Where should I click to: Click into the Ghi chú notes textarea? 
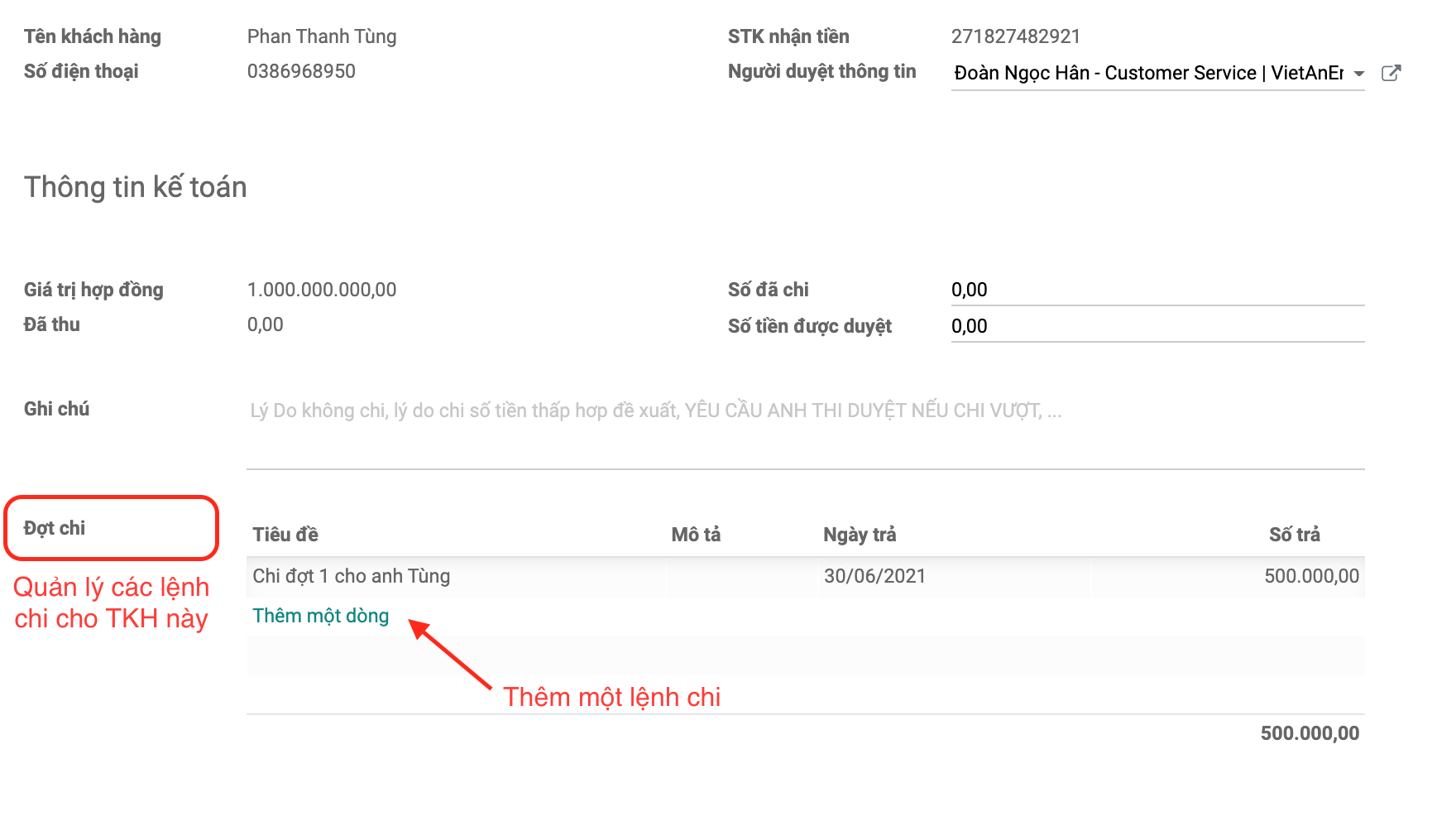(804, 432)
